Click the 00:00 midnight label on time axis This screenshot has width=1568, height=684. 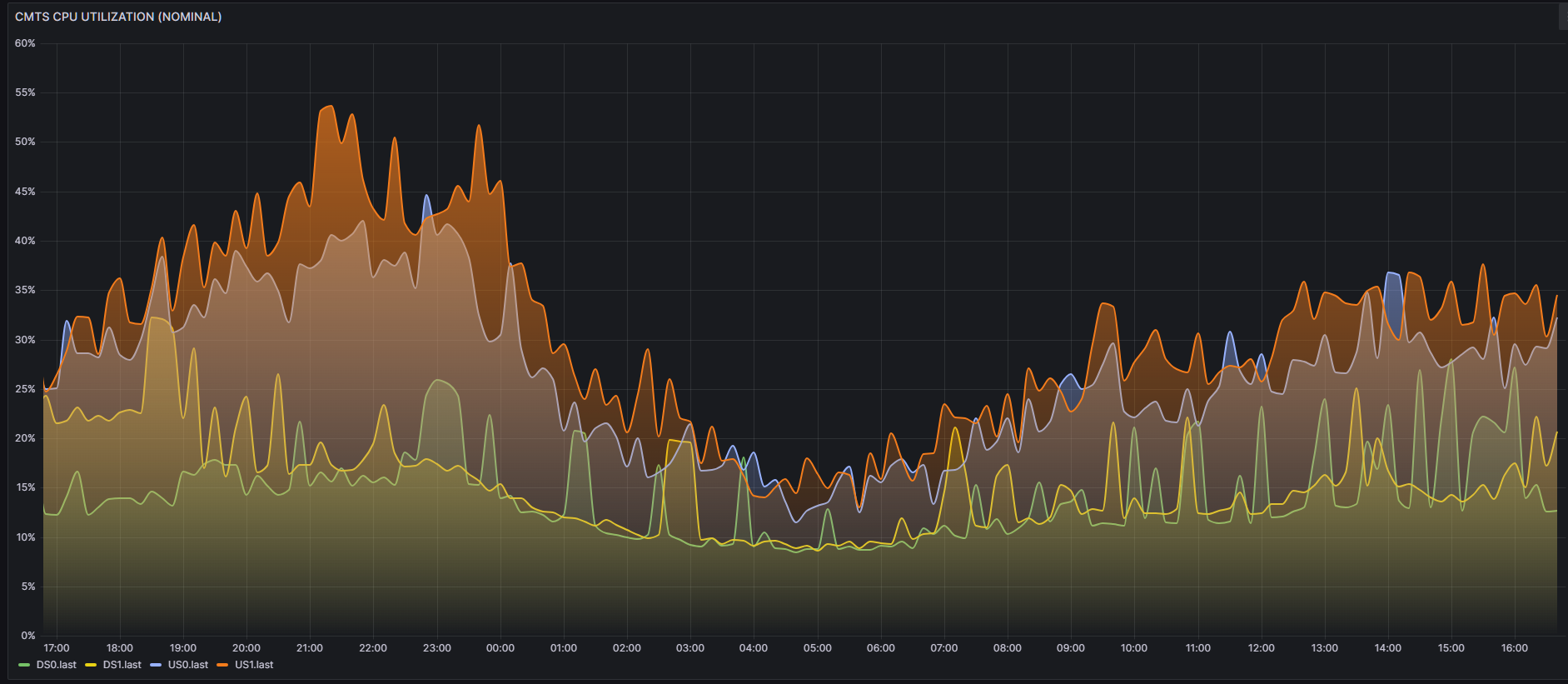pyautogui.click(x=500, y=648)
